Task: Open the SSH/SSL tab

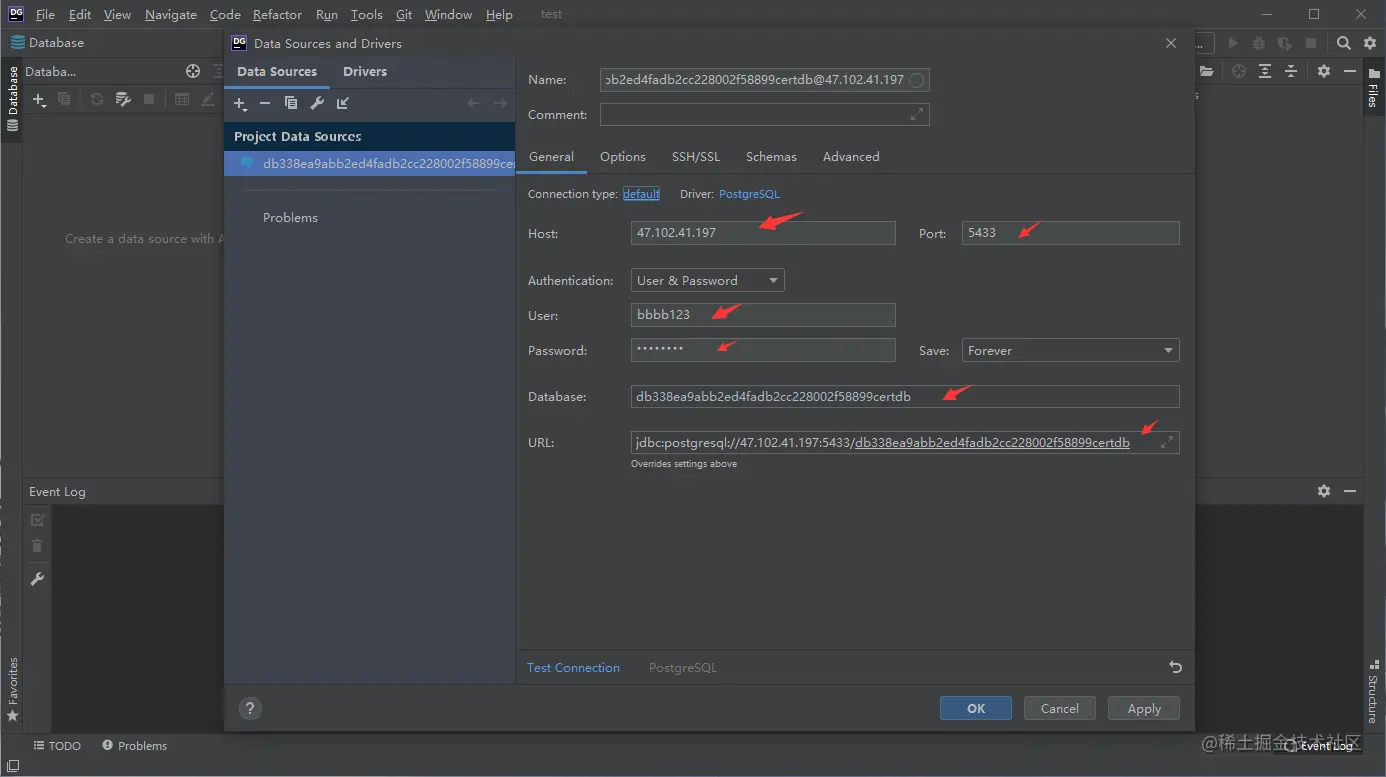Action: (x=696, y=157)
